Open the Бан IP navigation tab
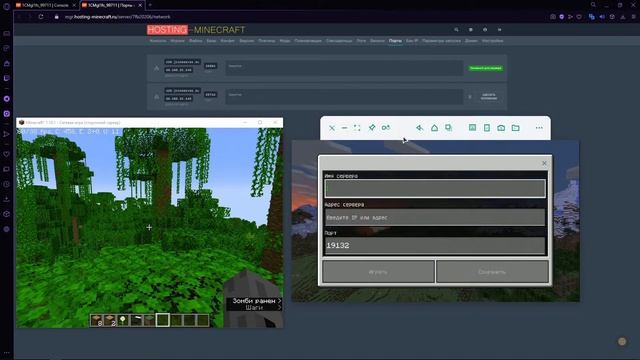The width and height of the screenshot is (640, 360). (412, 41)
